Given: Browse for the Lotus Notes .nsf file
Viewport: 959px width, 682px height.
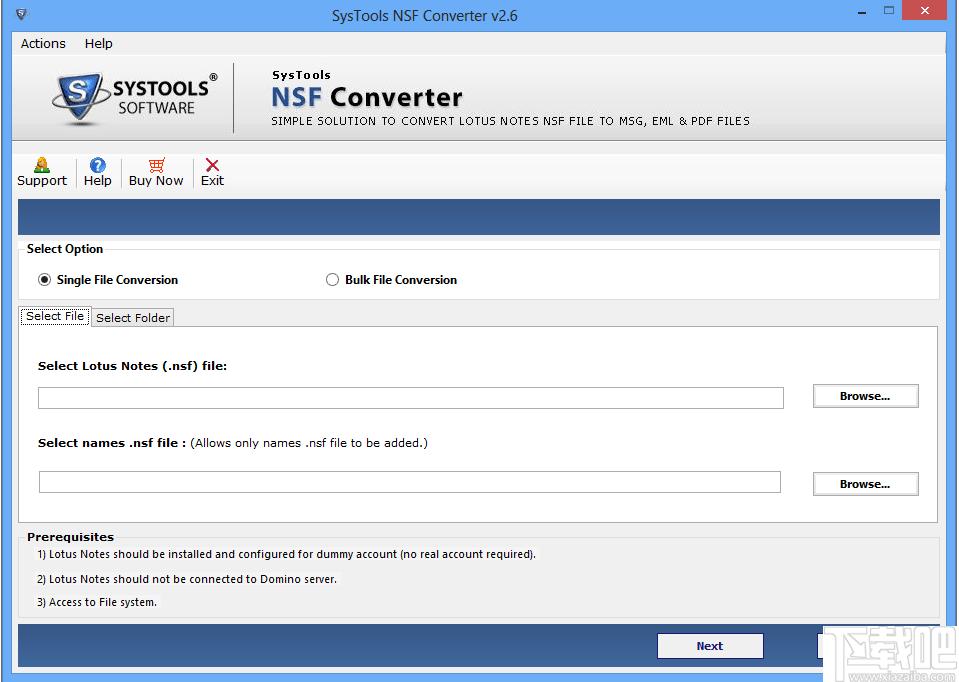Looking at the screenshot, I should (865, 396).
